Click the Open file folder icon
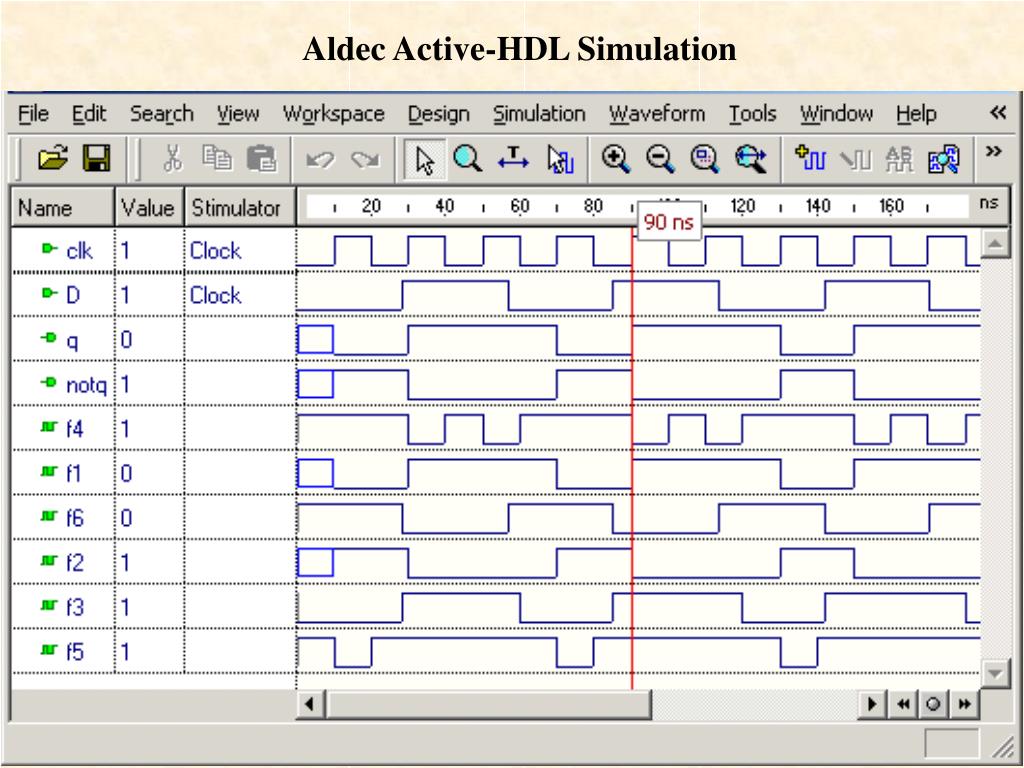Viewport: 1024px width, 768px height. [53, 159]
